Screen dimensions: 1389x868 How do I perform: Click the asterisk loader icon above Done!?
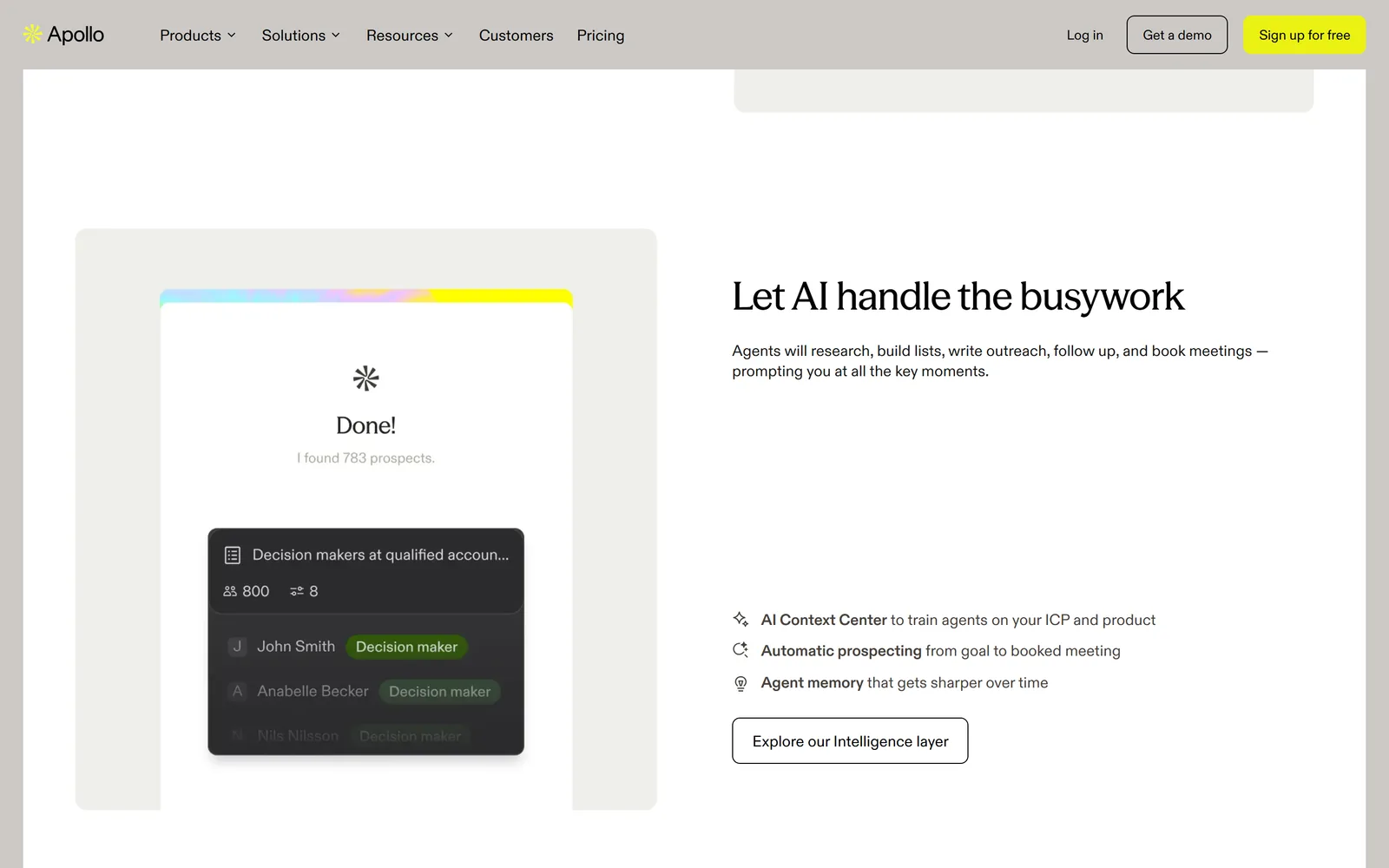tap(366, 378)
